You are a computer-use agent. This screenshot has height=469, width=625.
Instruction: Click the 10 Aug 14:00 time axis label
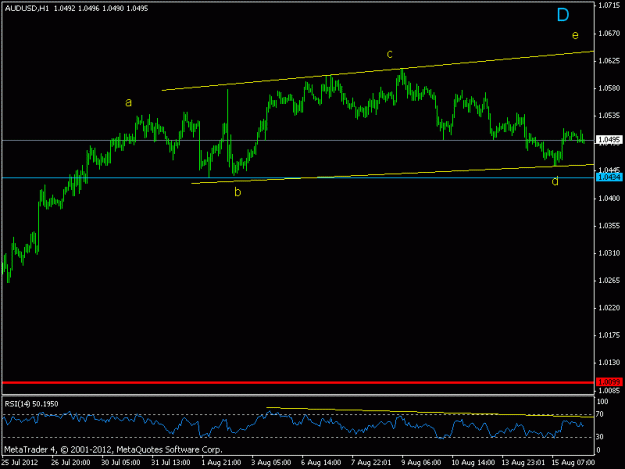(473, 462)
